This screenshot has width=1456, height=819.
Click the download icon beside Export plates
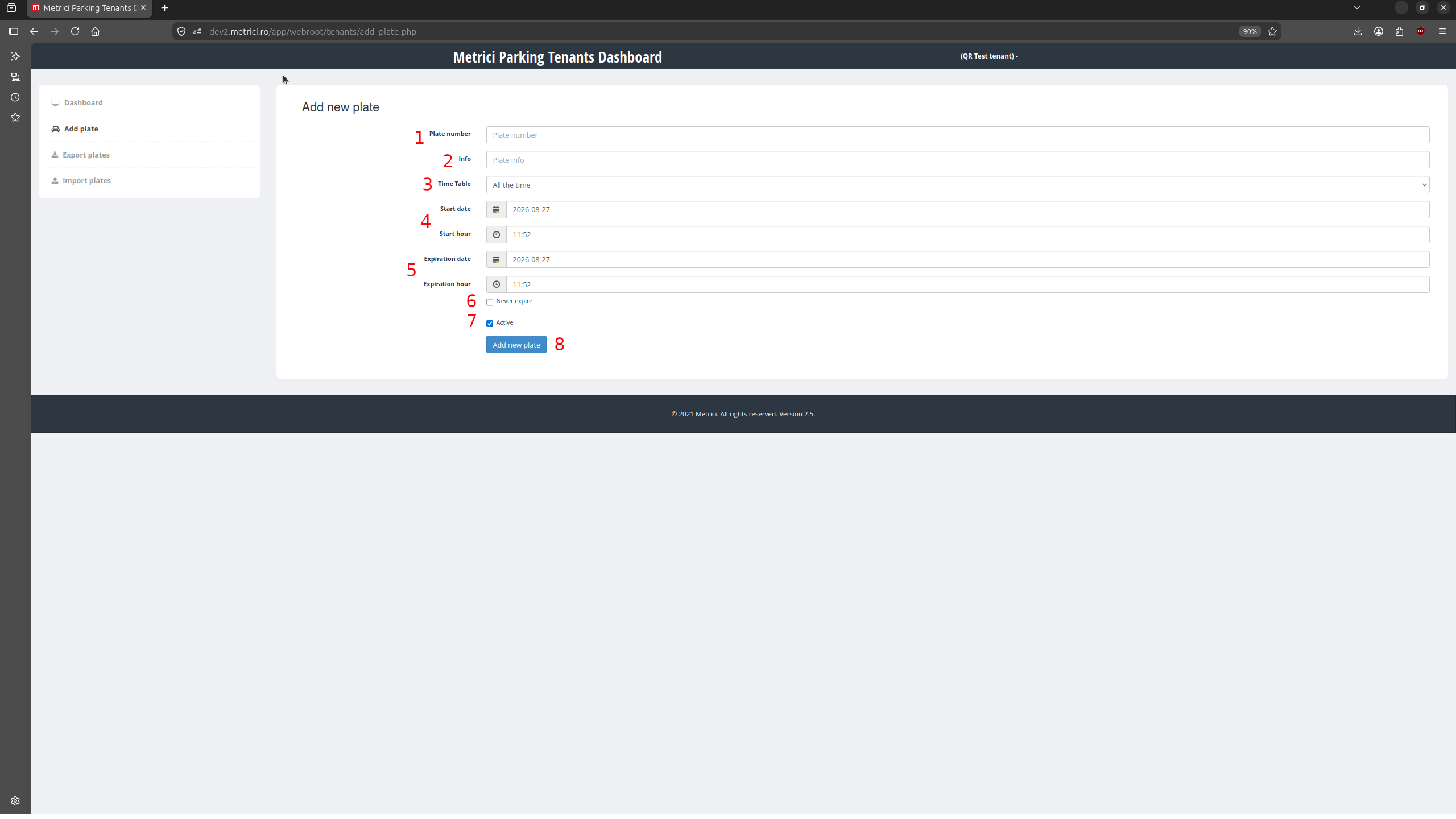pos(55,154)
